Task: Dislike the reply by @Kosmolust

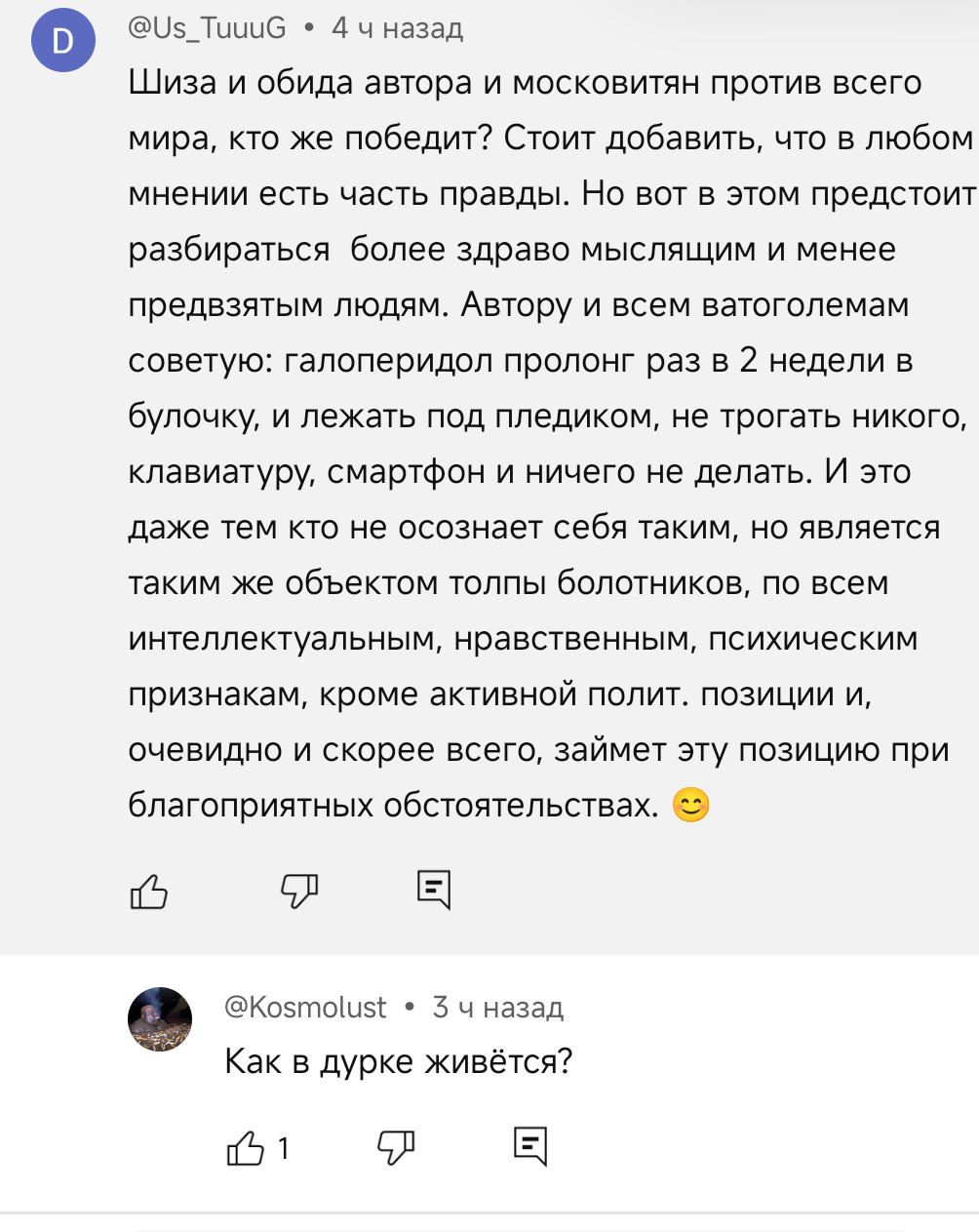Action: click(x=396, y=1147)
